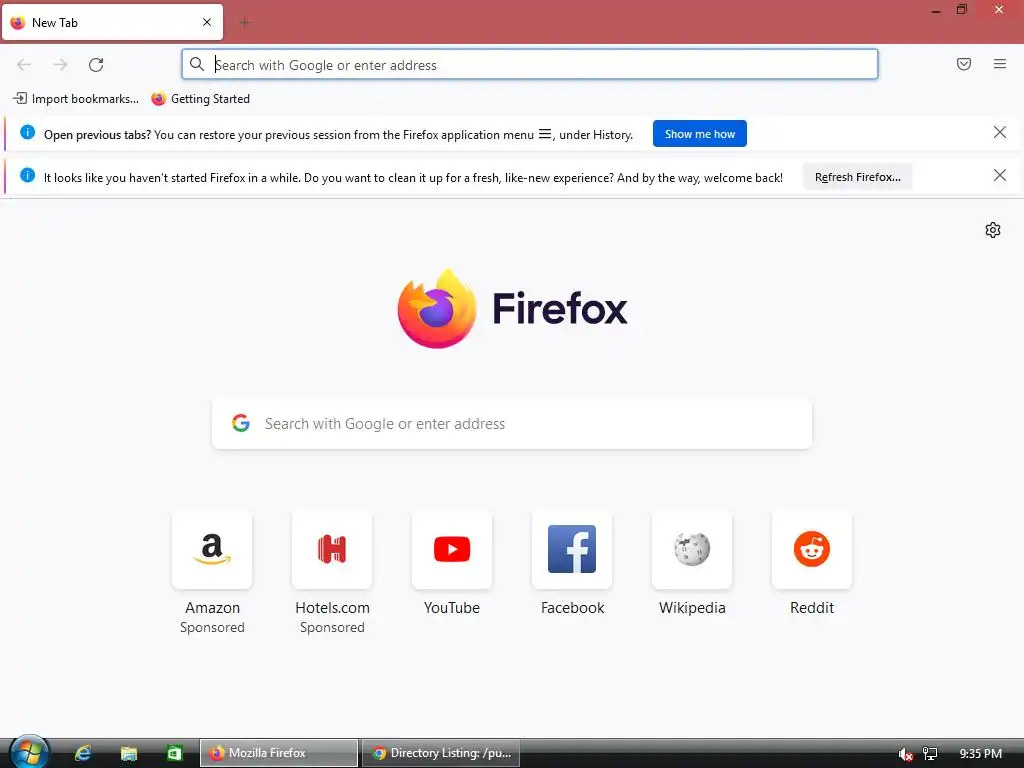Open the Firefox application hamburger menu

(1000, 64)
